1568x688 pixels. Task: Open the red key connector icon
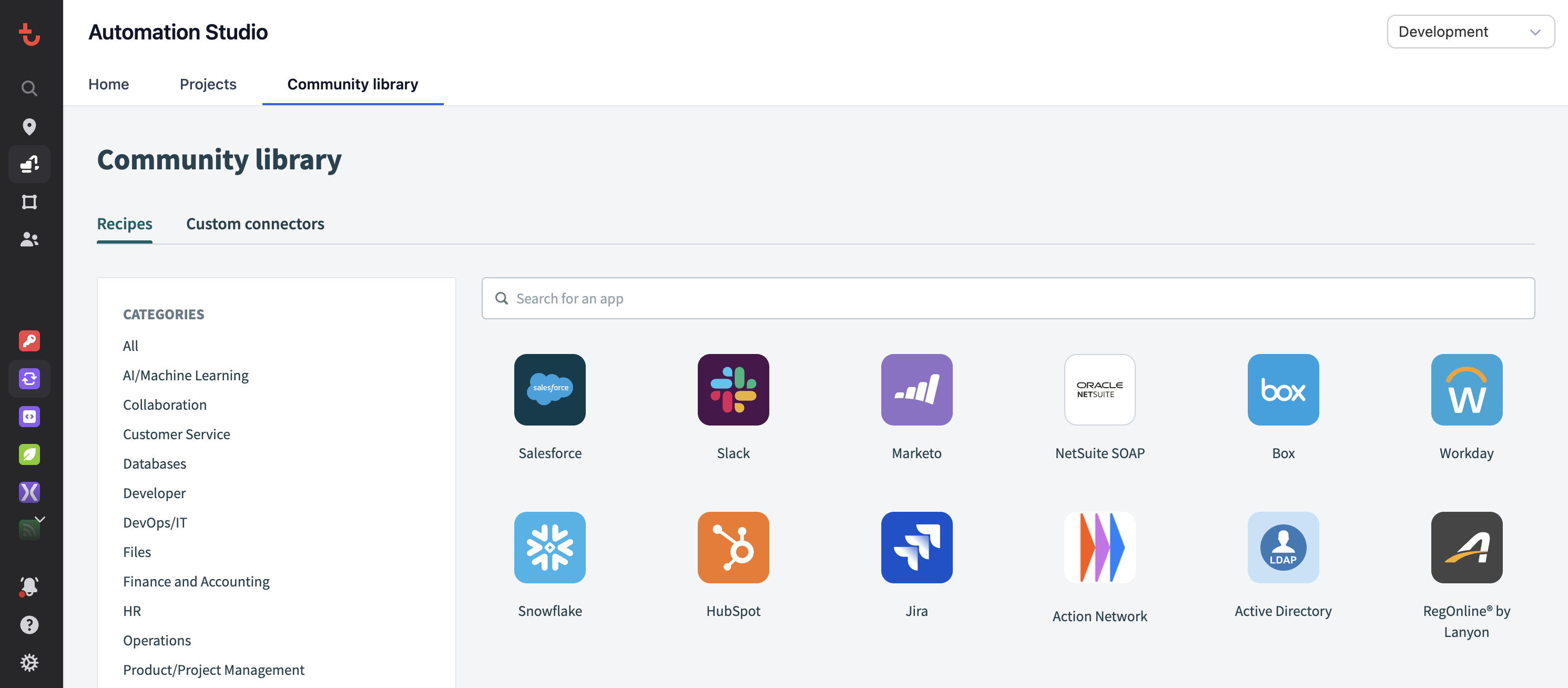coord(29,341)
